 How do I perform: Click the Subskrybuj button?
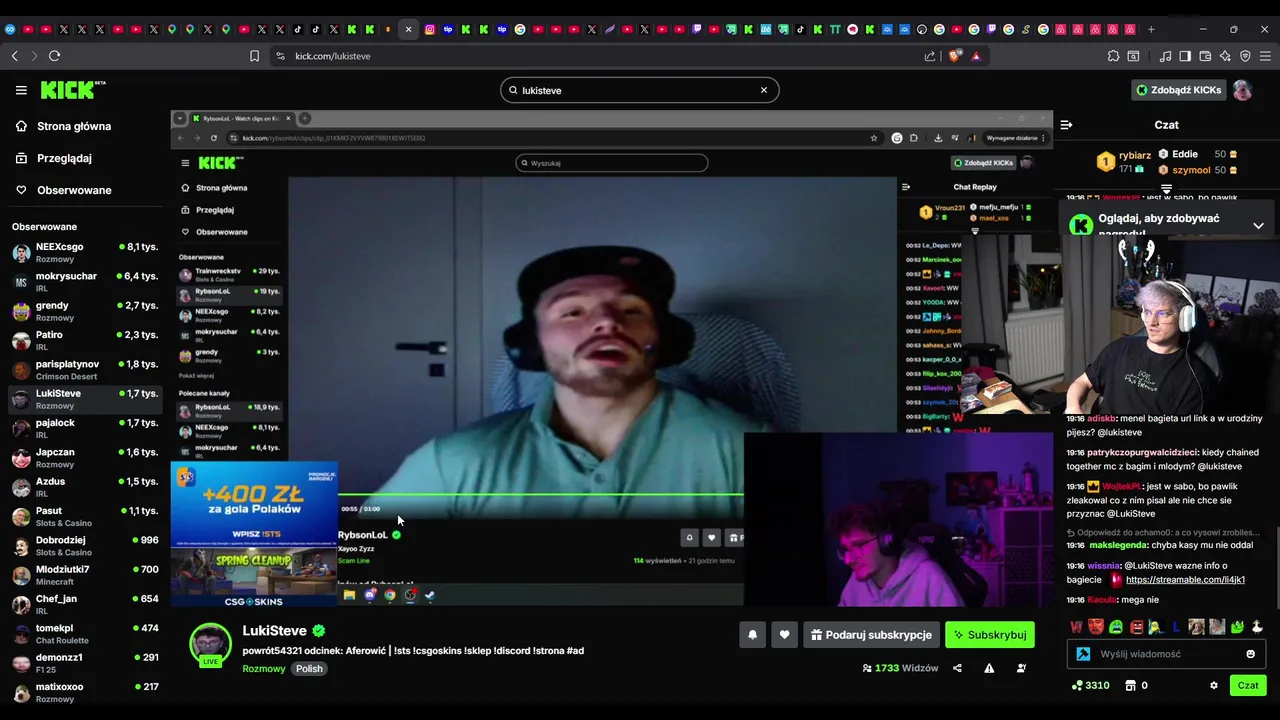(x=990, y=635)
